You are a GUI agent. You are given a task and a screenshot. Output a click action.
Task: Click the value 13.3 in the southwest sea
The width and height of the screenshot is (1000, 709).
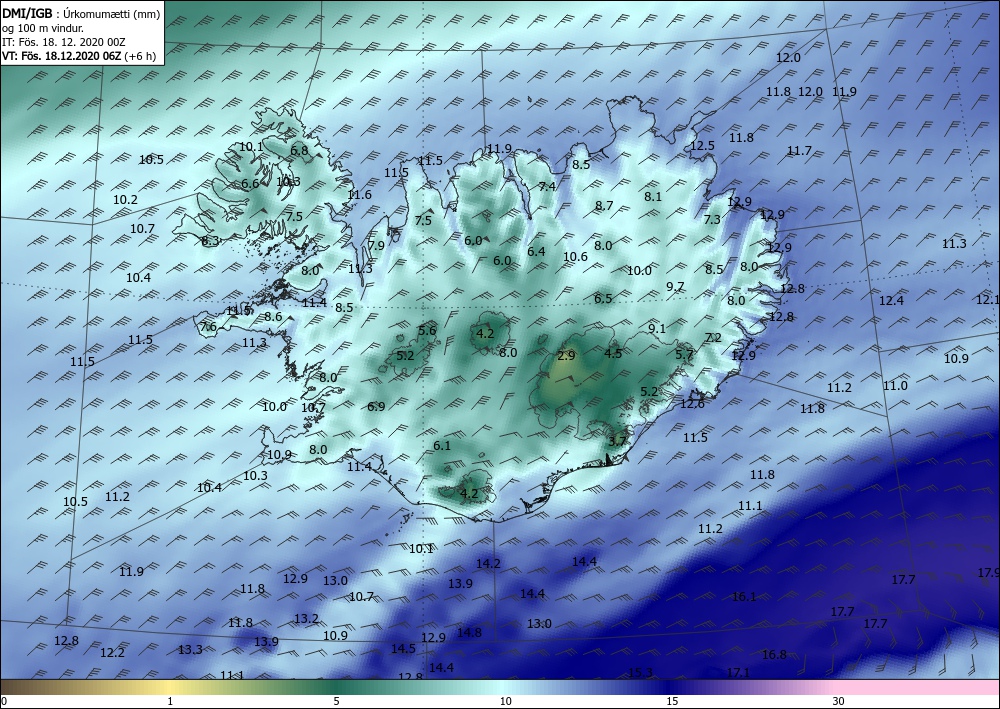coord(190,650)
